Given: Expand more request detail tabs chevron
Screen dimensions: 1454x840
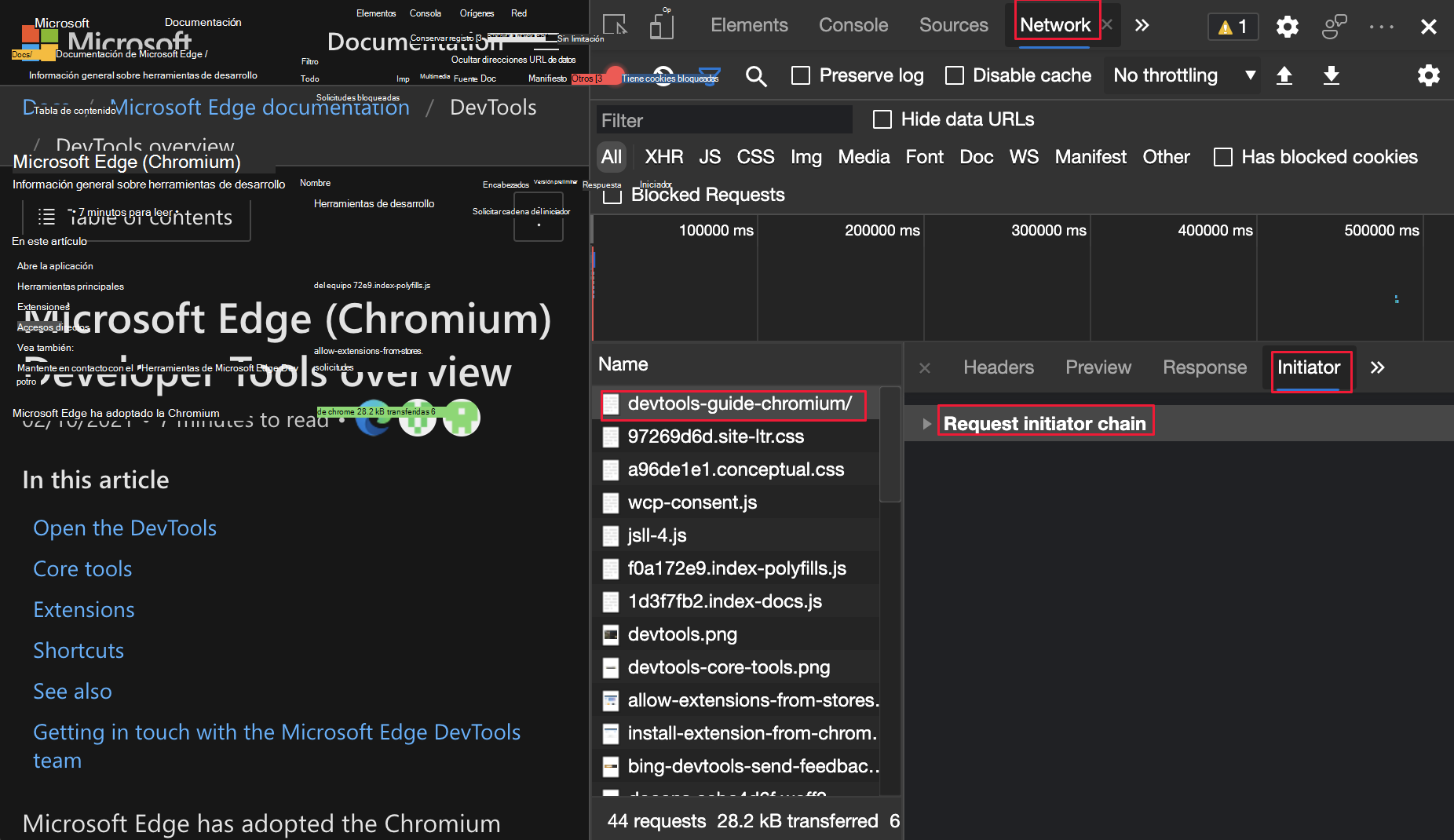Looking at the screenshot, I should pyautogui.click(x=1378, y=367).
